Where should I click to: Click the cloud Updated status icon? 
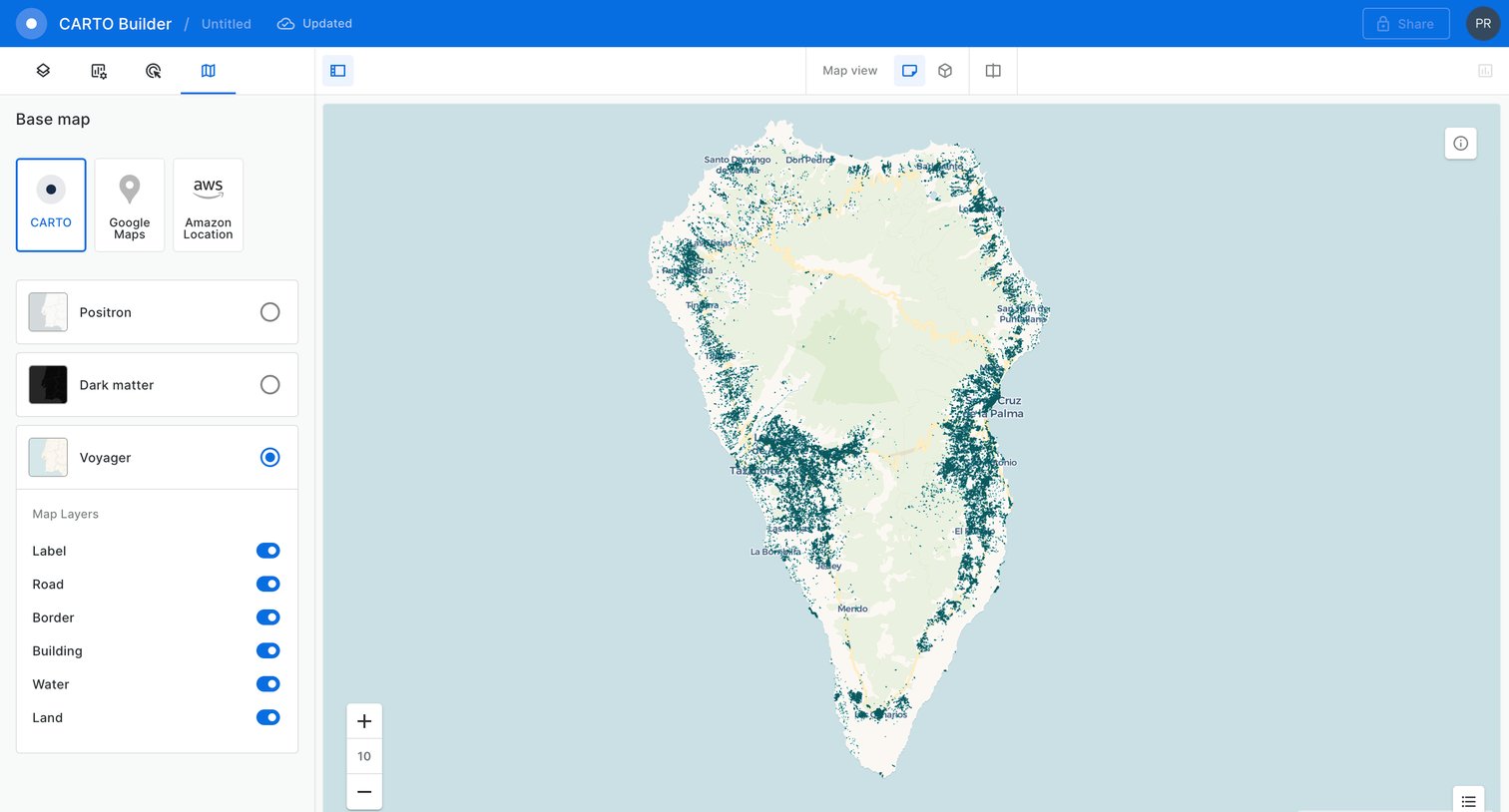[x=285, y=24]
